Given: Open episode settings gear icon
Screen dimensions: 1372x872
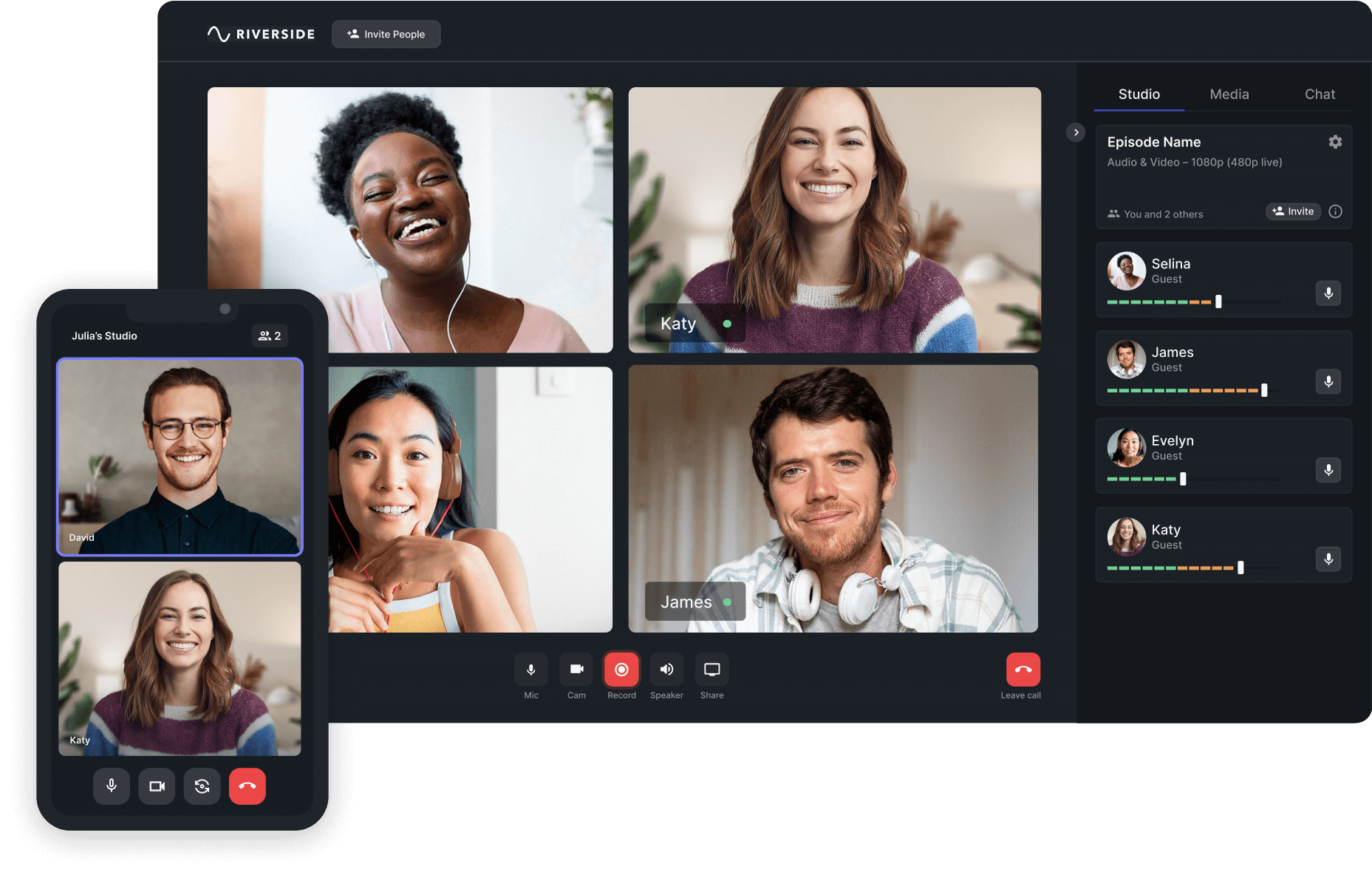Looking at the screenshot, I should tap(1335, 142).
